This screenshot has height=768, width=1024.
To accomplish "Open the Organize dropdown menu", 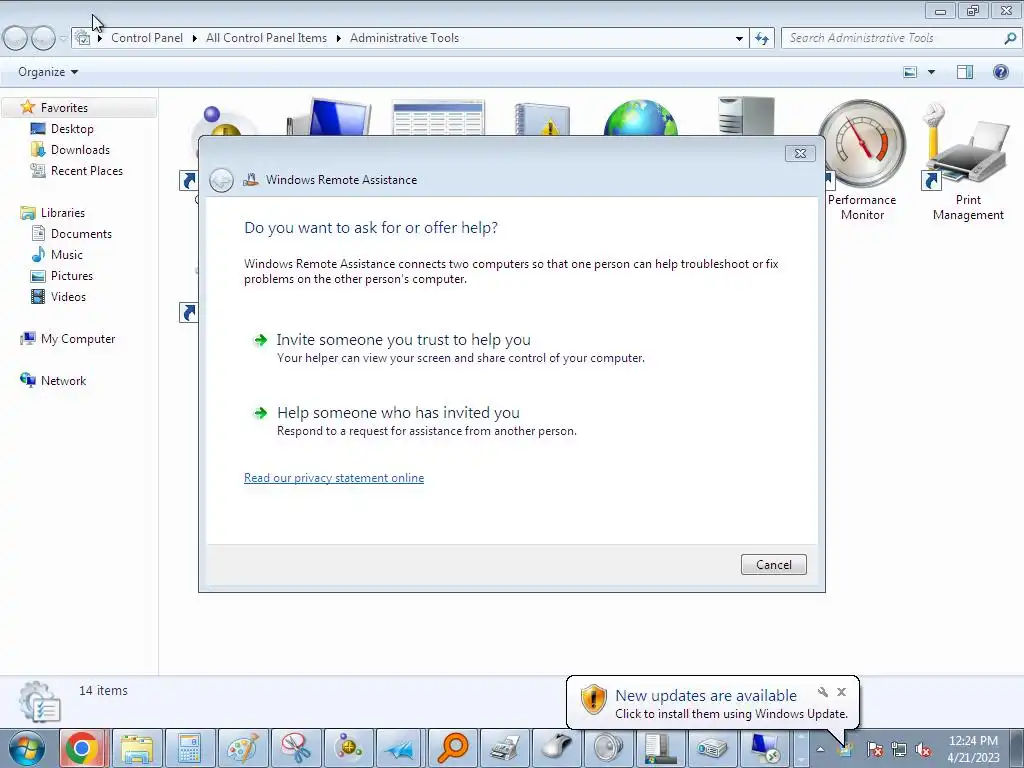I will pyautogui.click(x=48, y=72).
